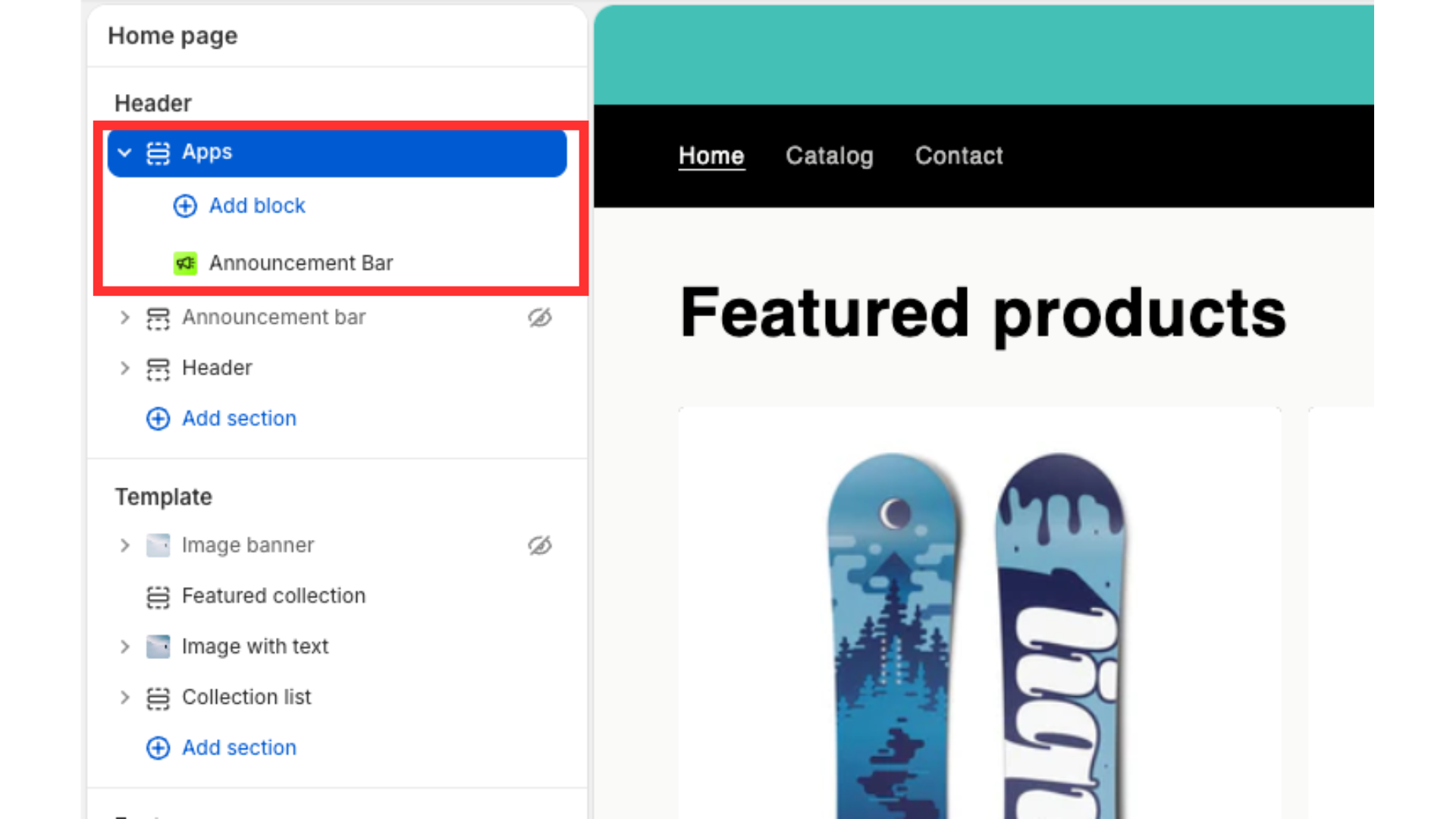Click the Image with text icon

coord(158,647)
